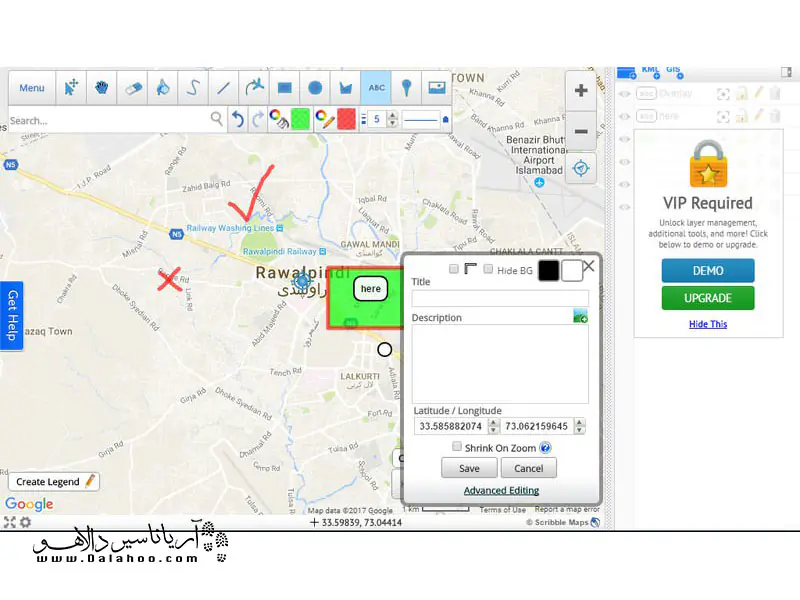Click the black text color swatch
The width and height of the screenshot is (800, 600).
click(x=548, y=270)
